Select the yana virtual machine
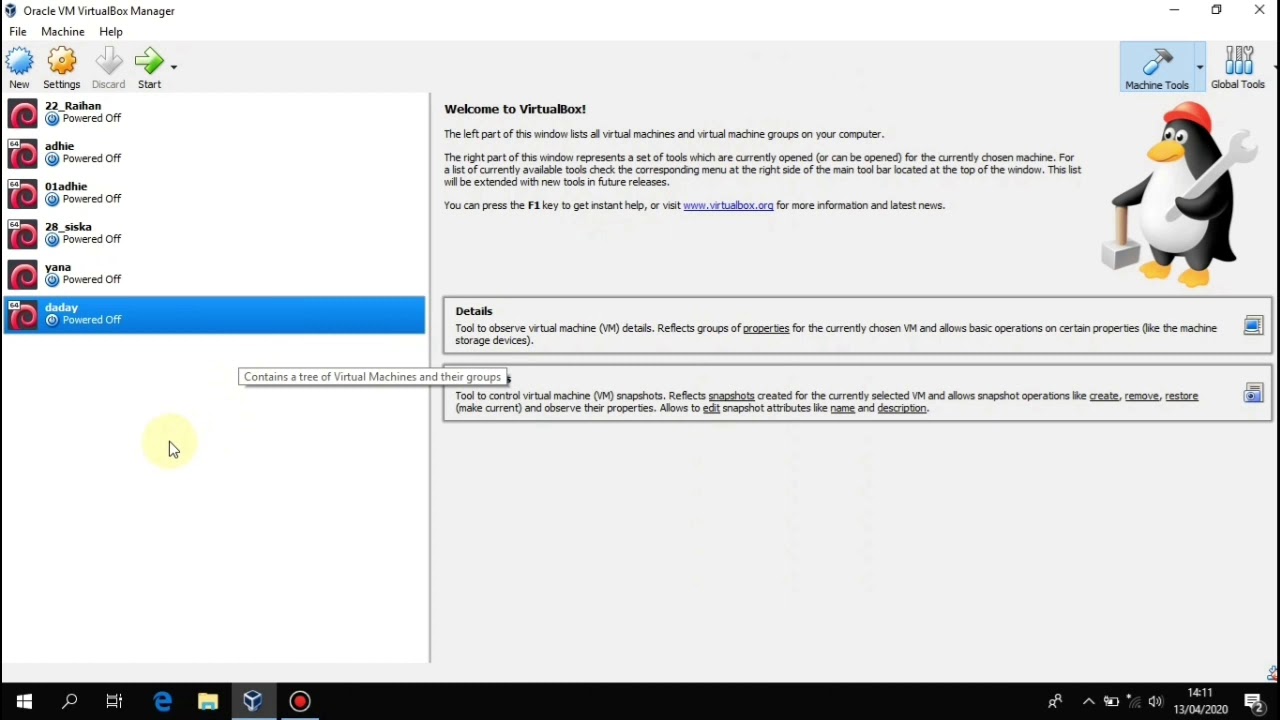This screenshot has height=720, width=1280. [214, 274]
